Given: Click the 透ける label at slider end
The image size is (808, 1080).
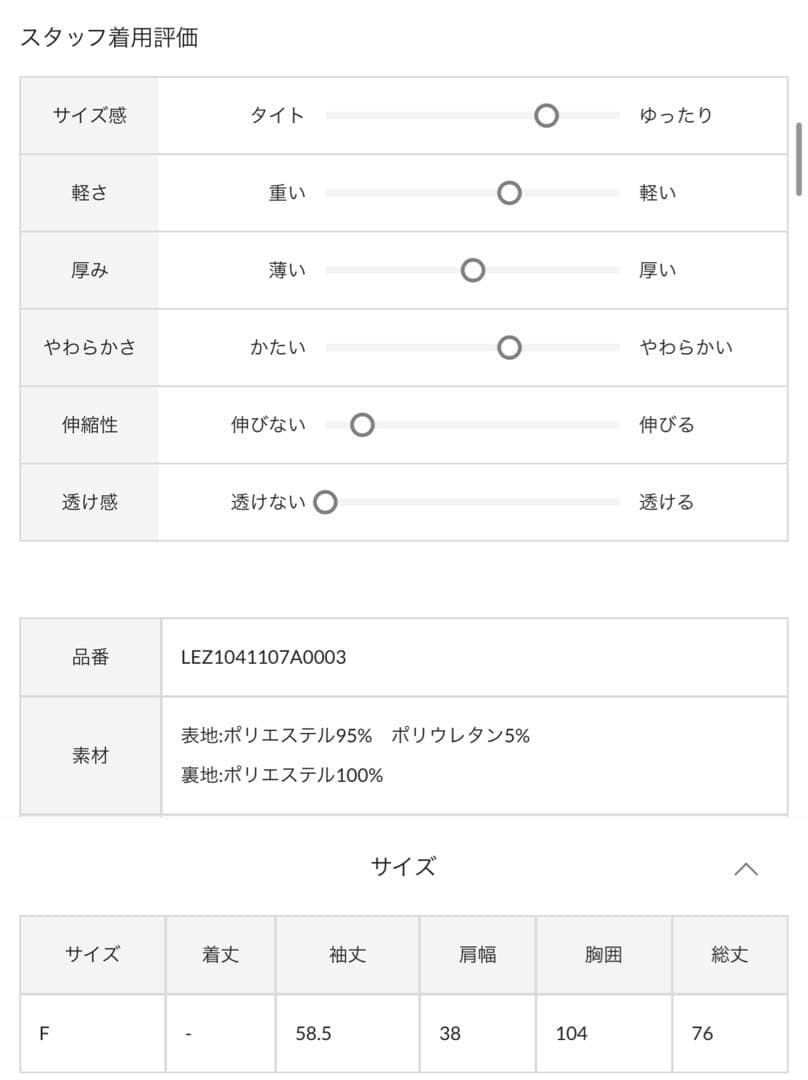Looking at the screenshot, I should tap(666, 502).
